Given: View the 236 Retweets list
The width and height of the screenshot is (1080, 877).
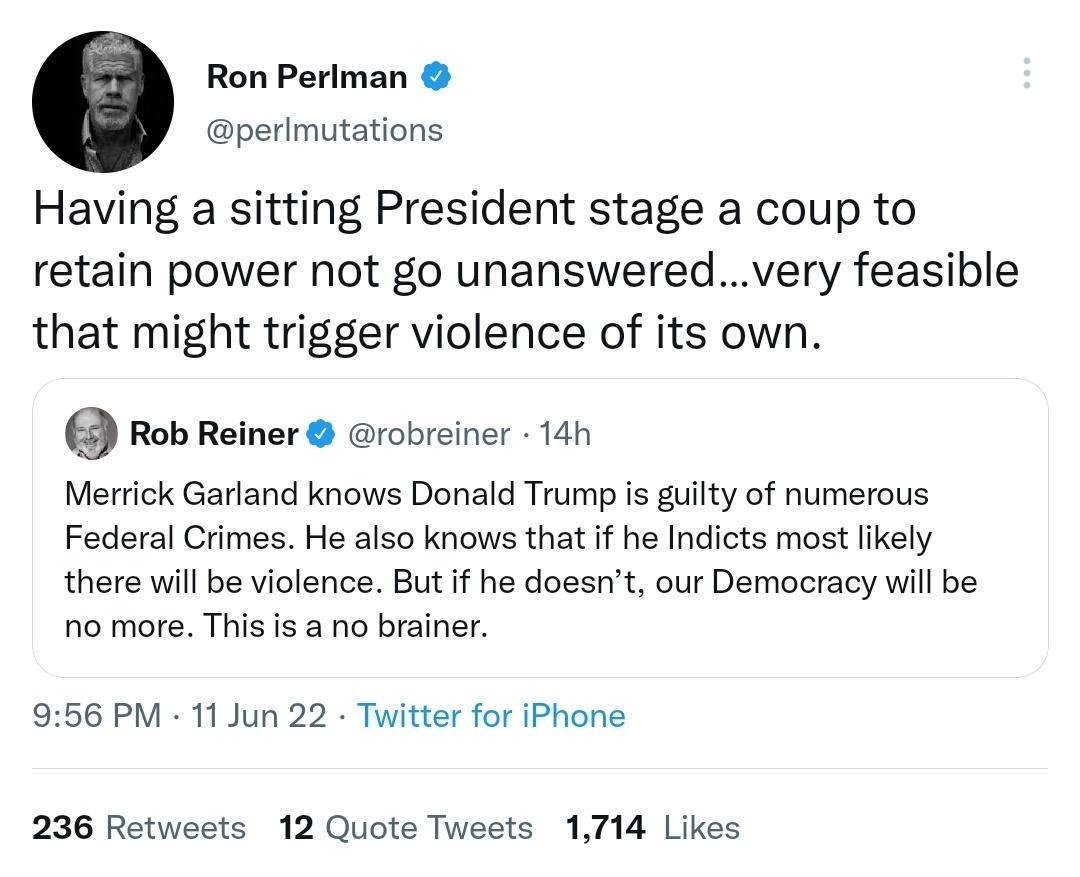Looking at the screenshot, I should [140, 828].
